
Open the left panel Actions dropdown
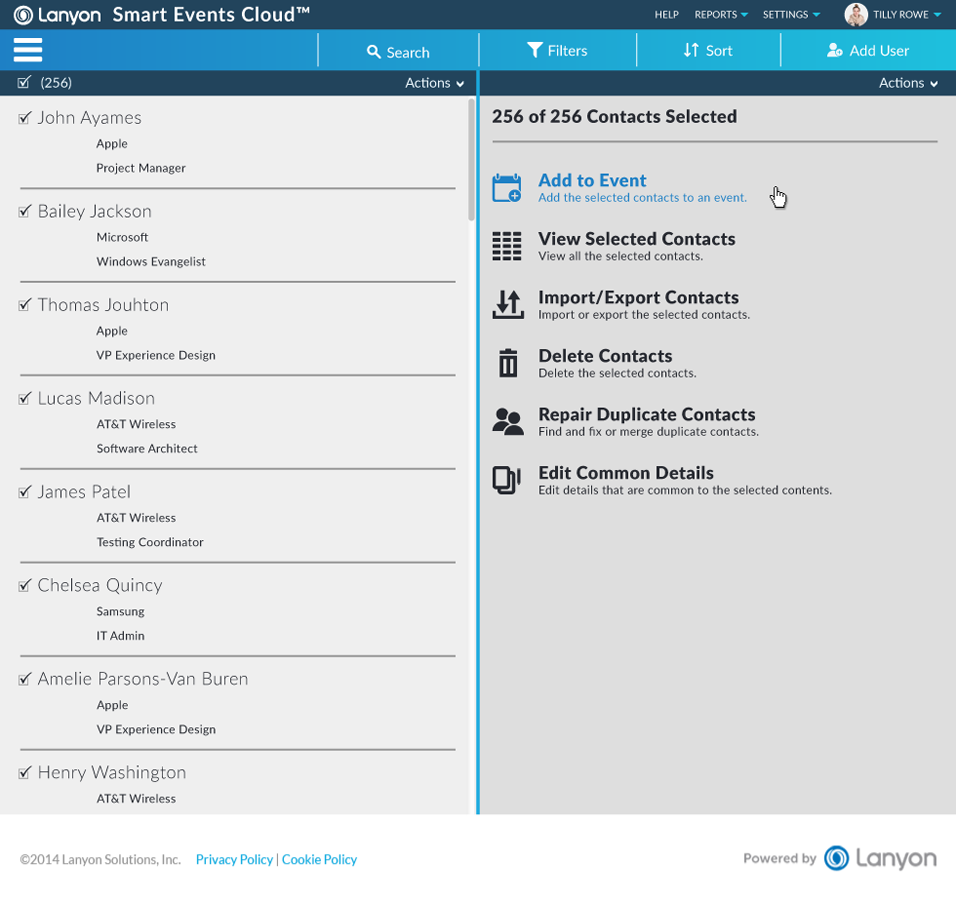434,83
